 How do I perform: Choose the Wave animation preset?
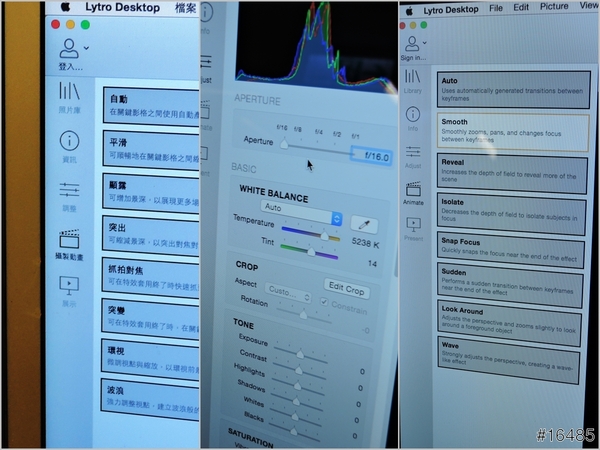coord(508,358)
